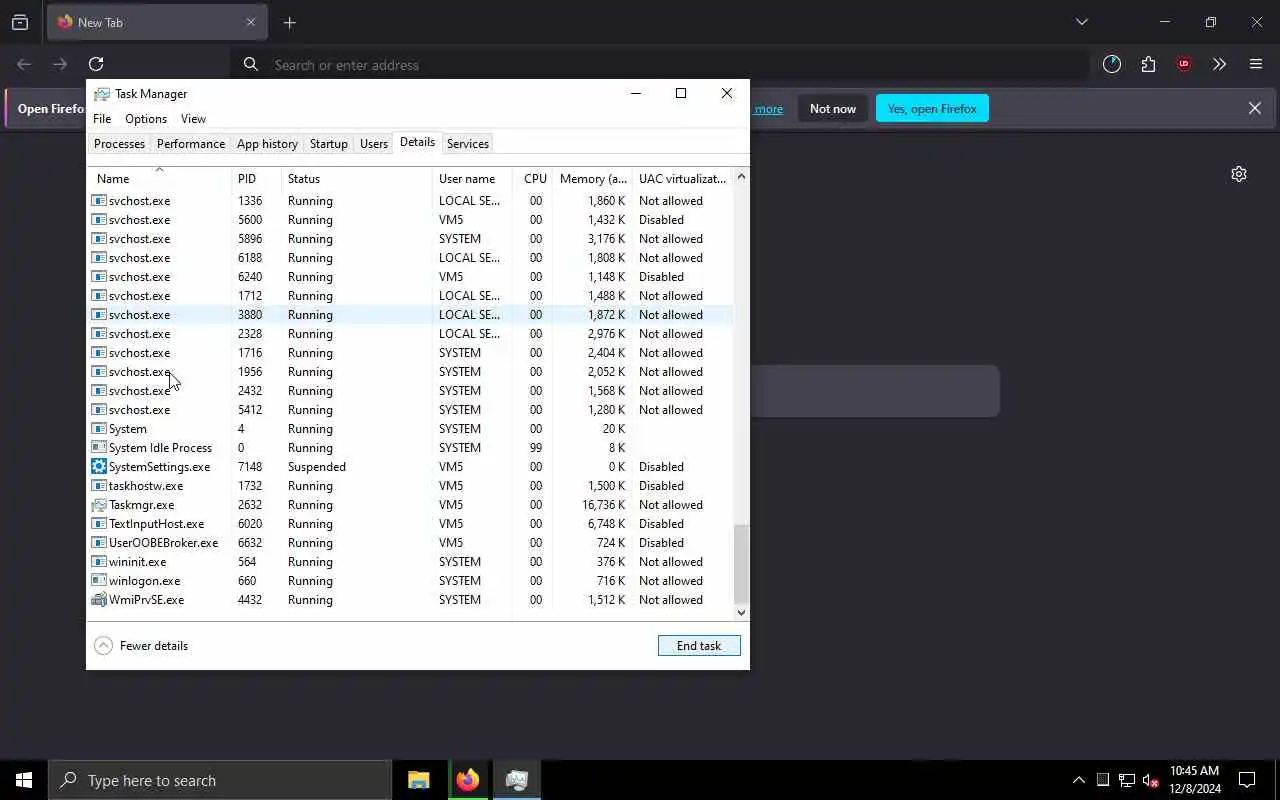Open the circular sync icon in toolbar
This screenshot has height=800, width=1280.
1112,64
